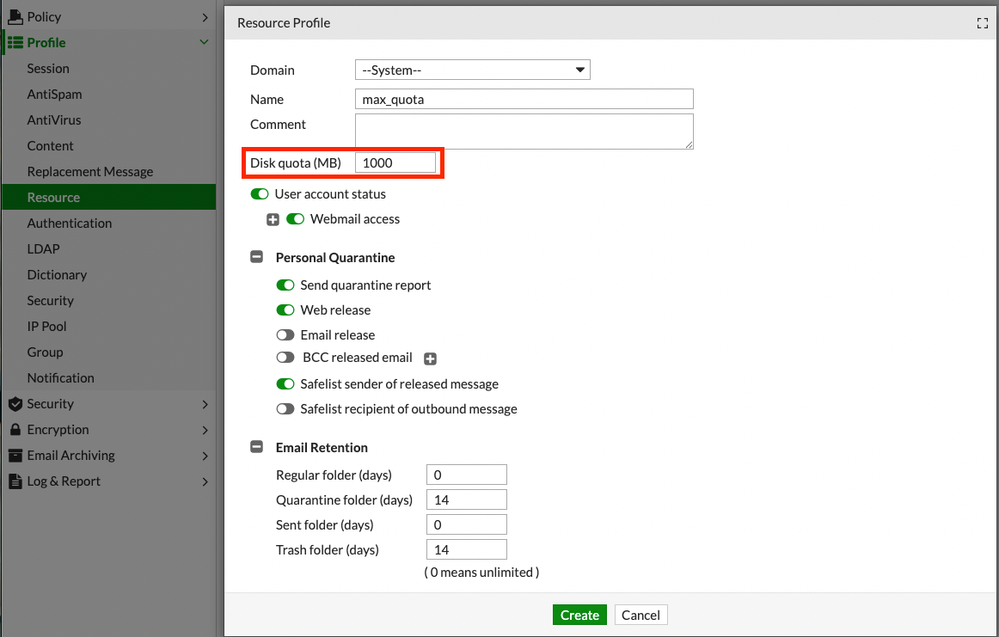The width and height of the screenshot is (999, 637).
Task: Select Authentication in the sidebar
Action: click(x=69, y=223)
